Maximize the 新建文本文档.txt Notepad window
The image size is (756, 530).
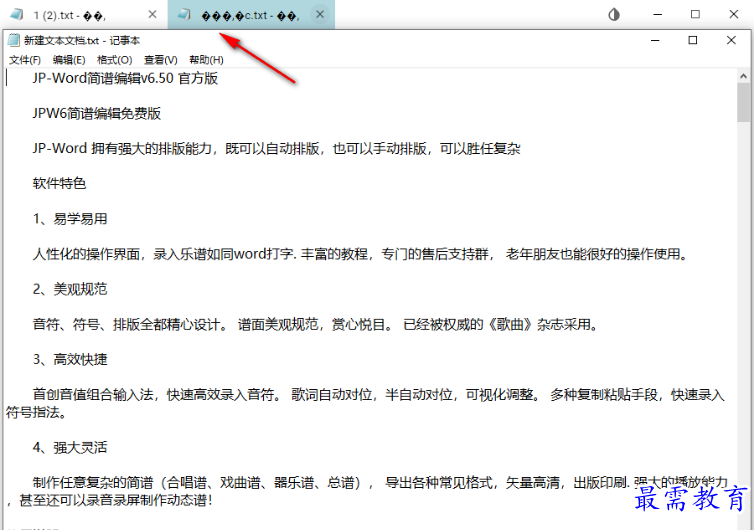[693, 40]
